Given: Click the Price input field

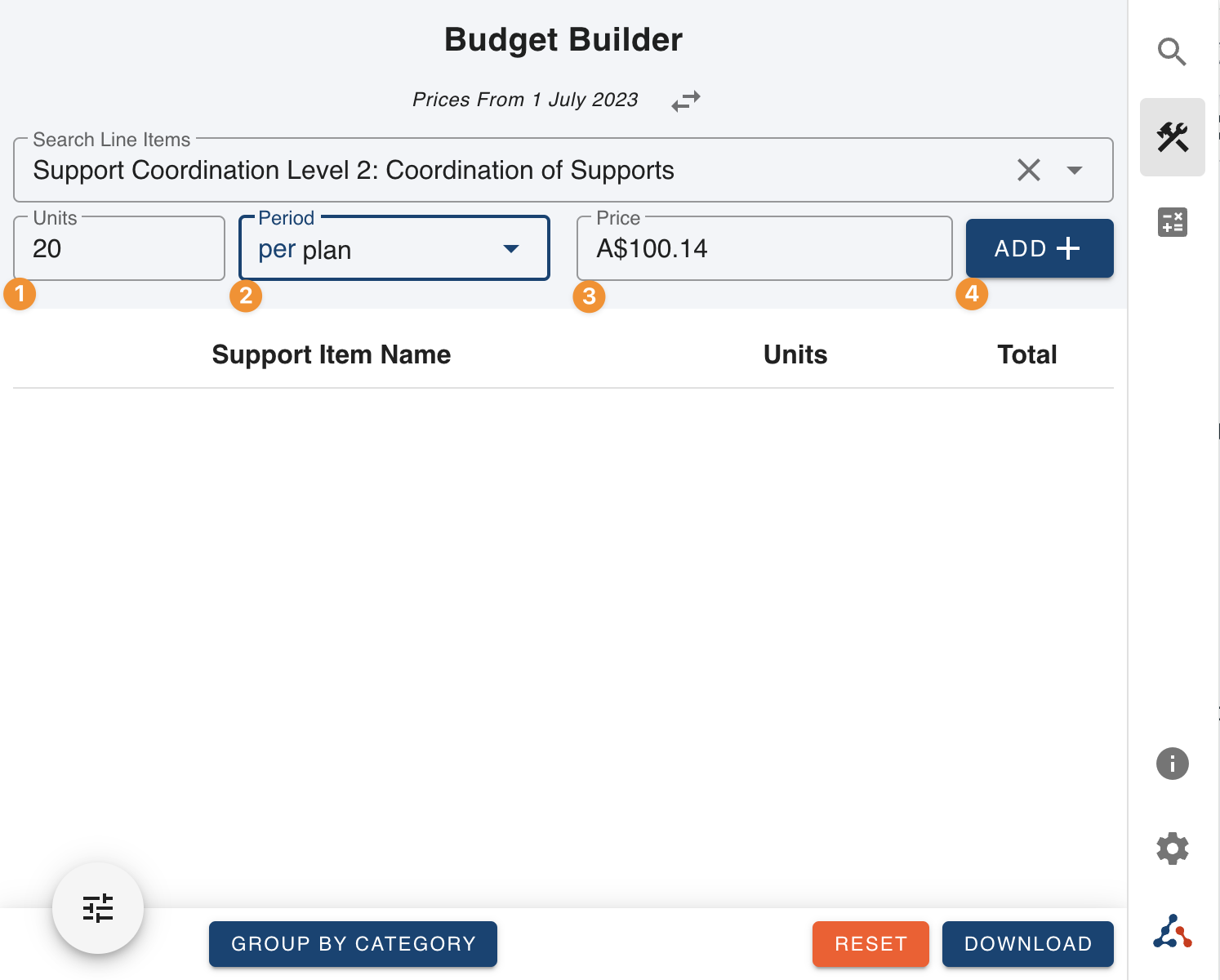Looking at the screenshot, I should click(764, 249).
